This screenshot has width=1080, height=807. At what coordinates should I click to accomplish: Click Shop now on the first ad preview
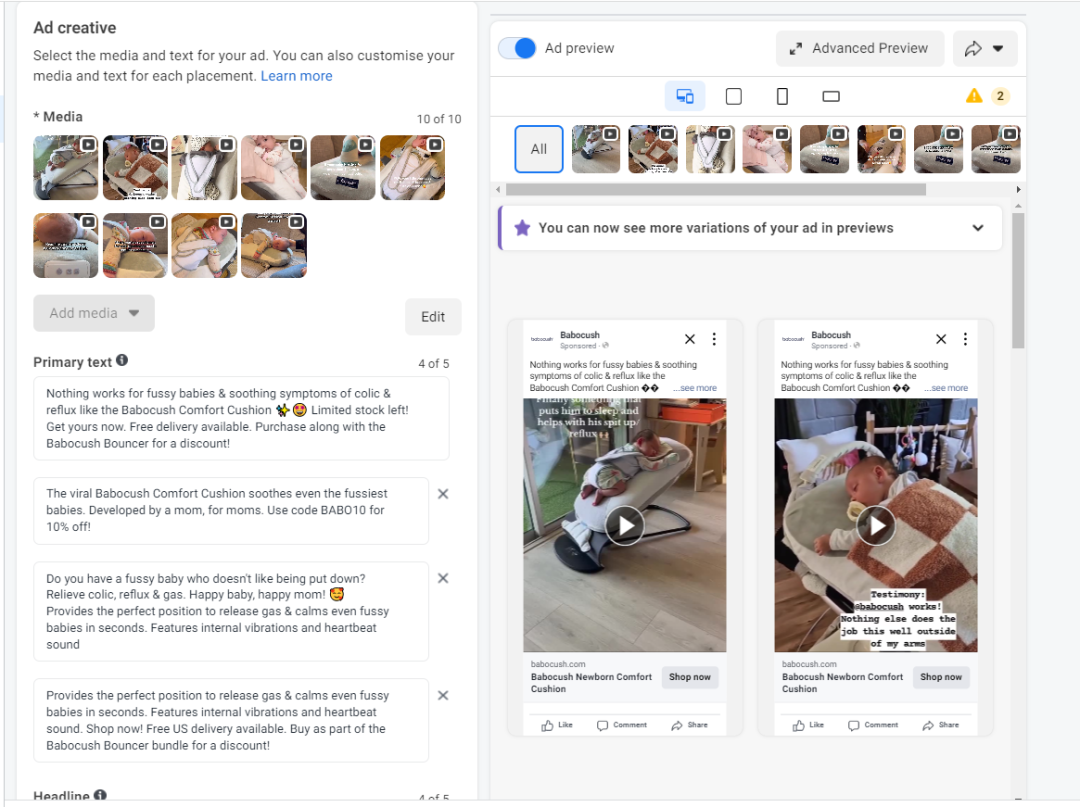coord(689,677)
